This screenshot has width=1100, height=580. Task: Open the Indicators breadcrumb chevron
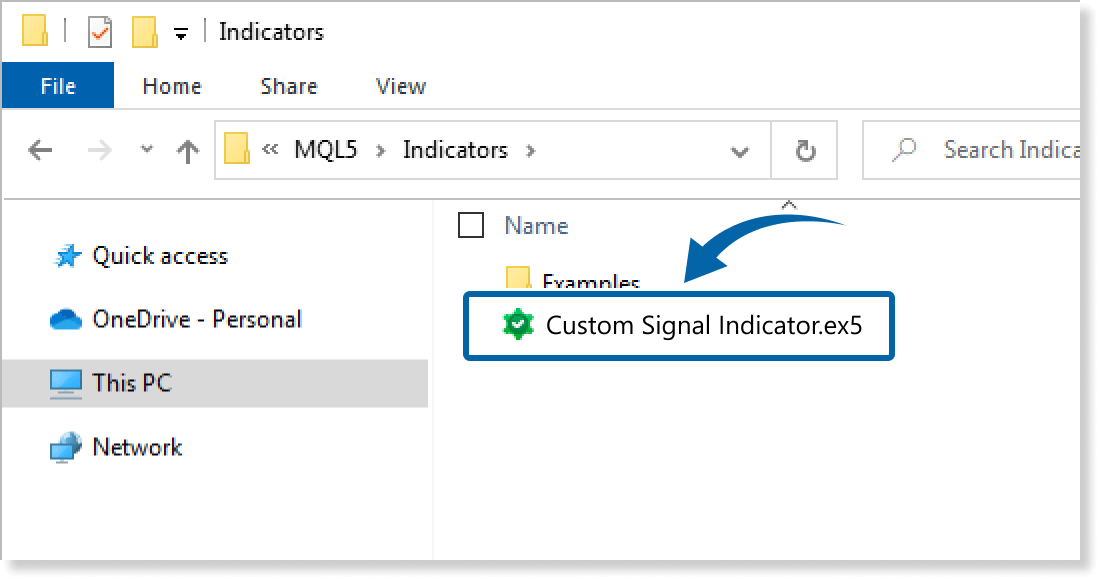[x=528, y=150]
